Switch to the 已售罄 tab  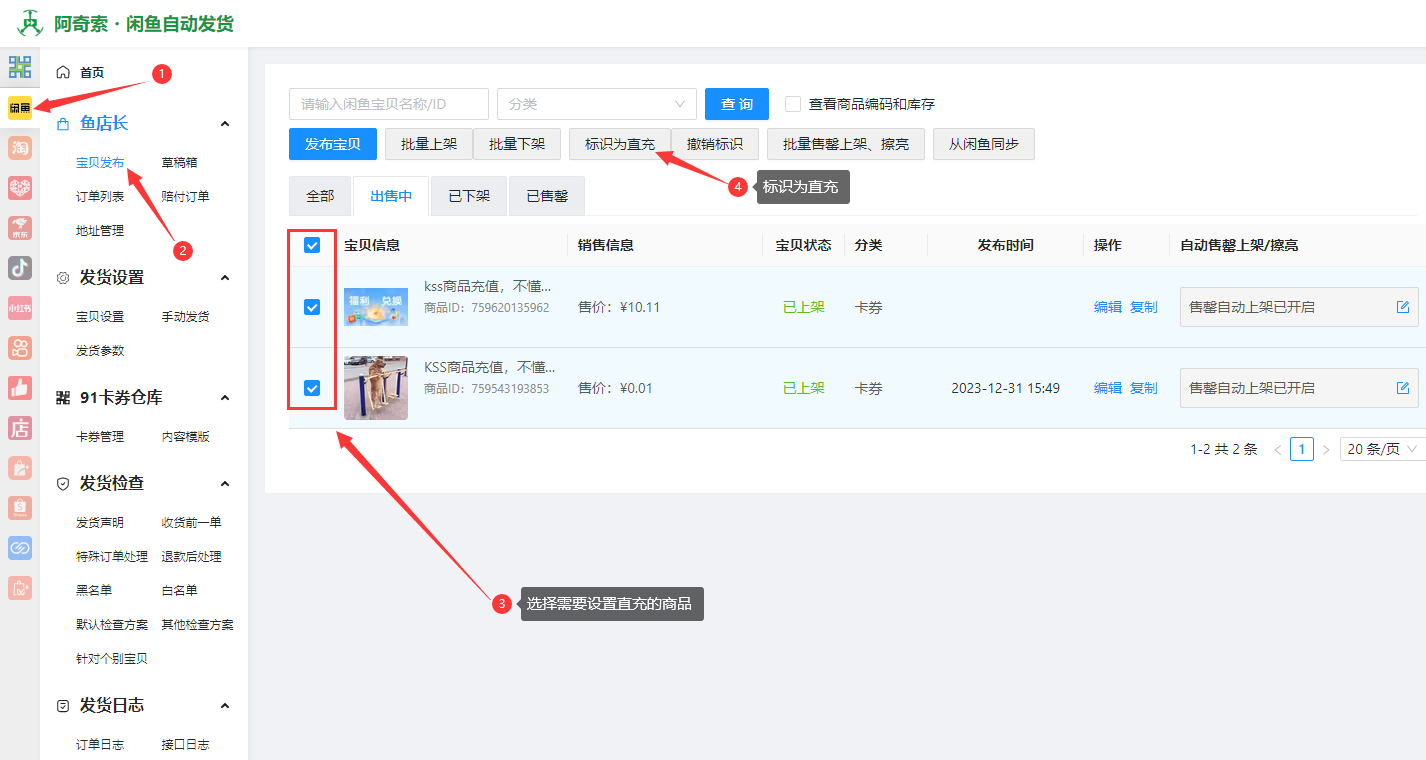[x=546, y=195]
